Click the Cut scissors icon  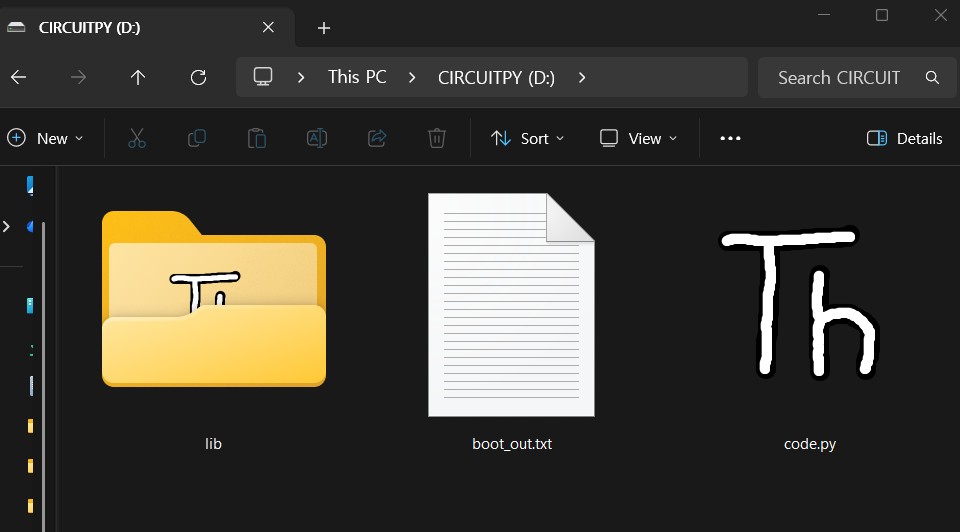137,138
